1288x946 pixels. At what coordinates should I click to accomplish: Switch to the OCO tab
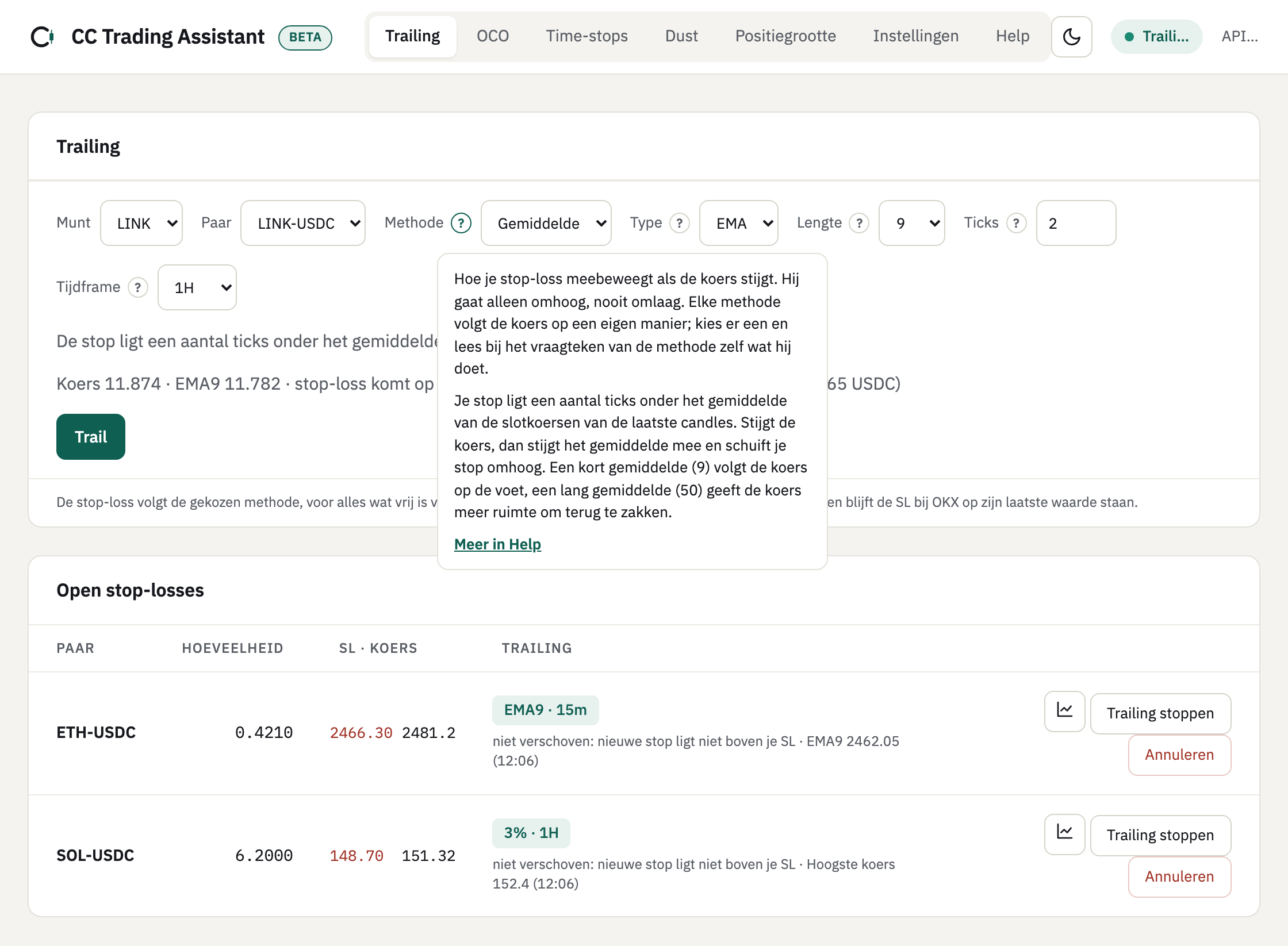pyautogui.click(x=493, y=36)
